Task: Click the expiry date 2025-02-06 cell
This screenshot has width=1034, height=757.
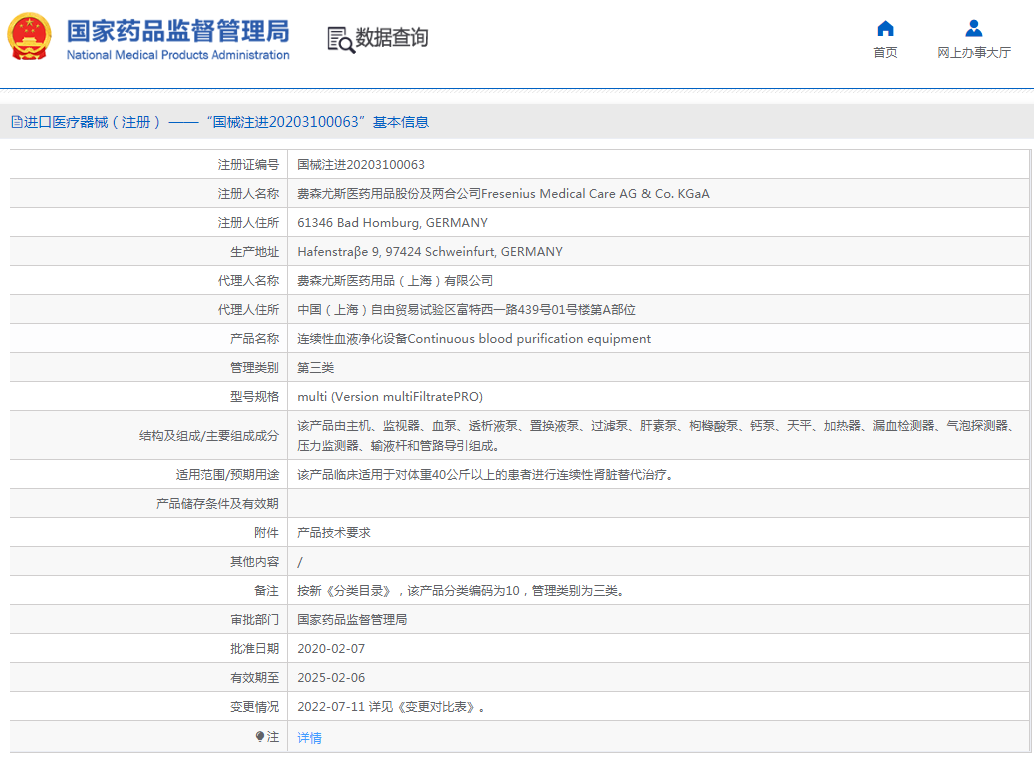Action: pos(331,678)
